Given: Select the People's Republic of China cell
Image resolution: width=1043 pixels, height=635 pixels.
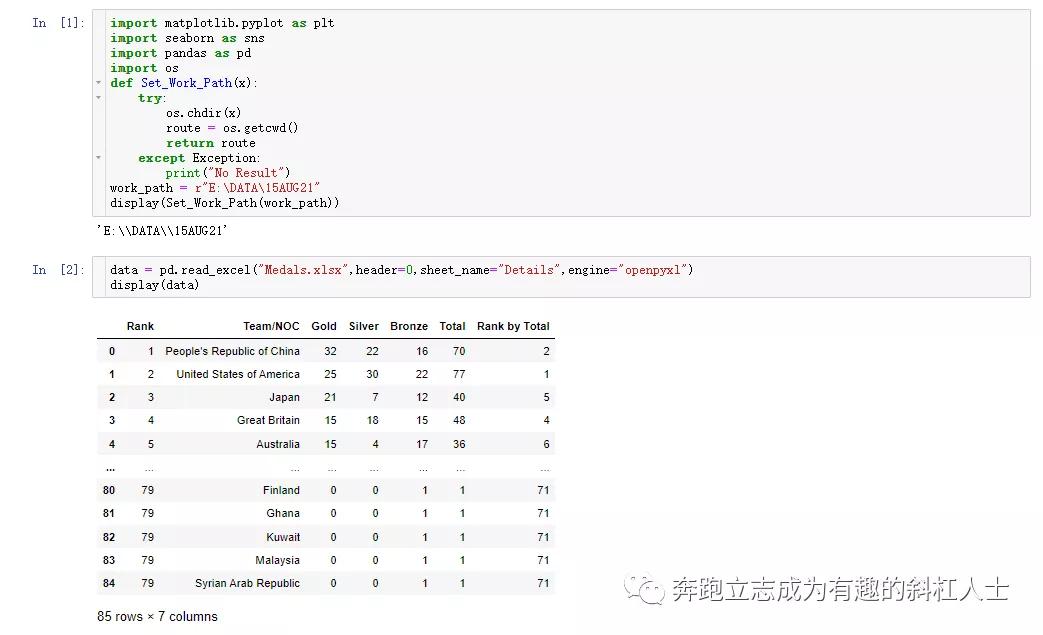Looking at the screenshot, I should (233, 350).
